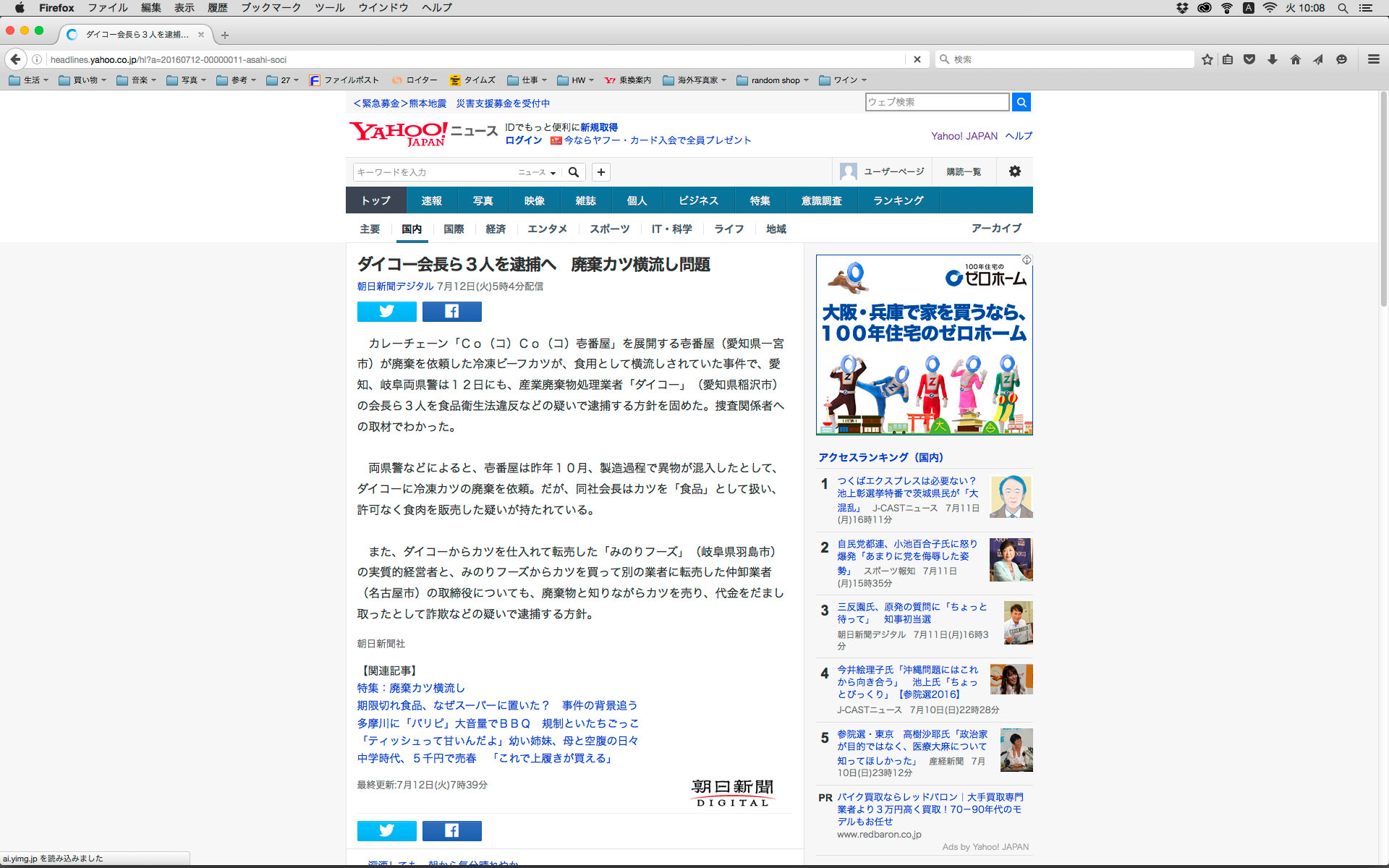Open Yahoo news settings gear
Viewport: 1389px width, 868px height.
click(1014, 171)
